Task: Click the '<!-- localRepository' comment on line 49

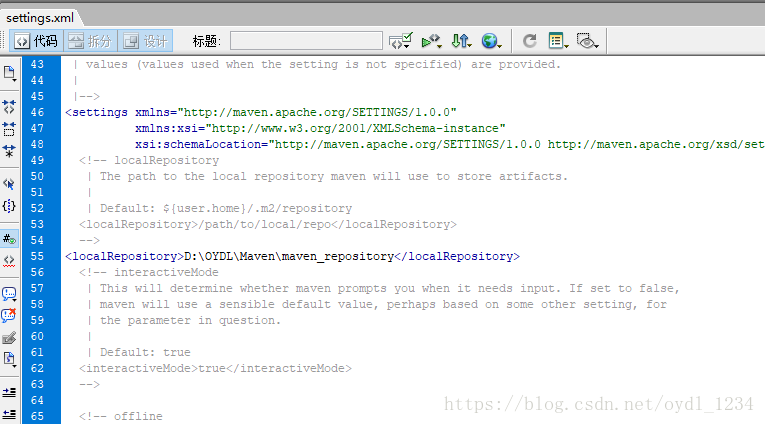Action: [149, 161]
